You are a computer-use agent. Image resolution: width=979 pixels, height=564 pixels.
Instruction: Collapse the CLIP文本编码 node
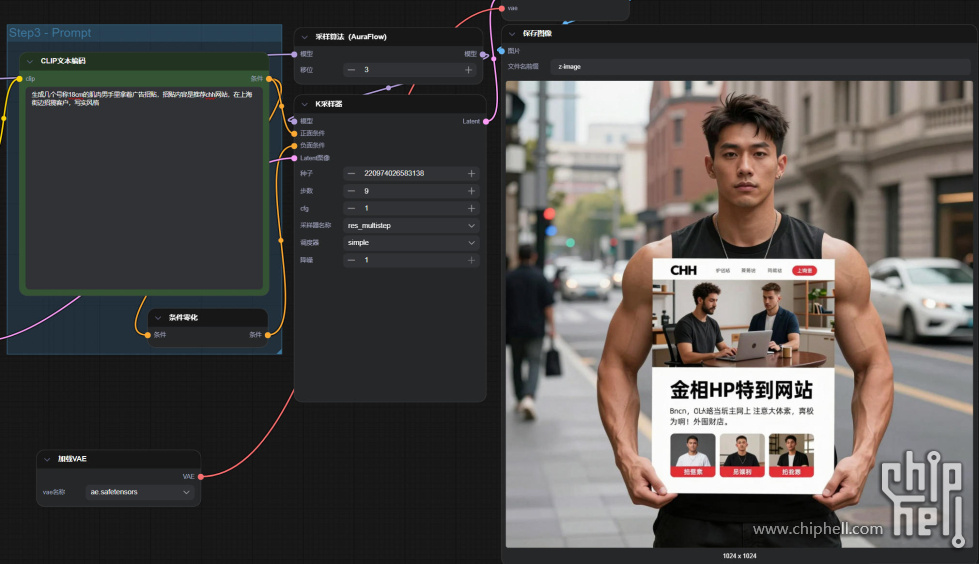pos(30,61)
